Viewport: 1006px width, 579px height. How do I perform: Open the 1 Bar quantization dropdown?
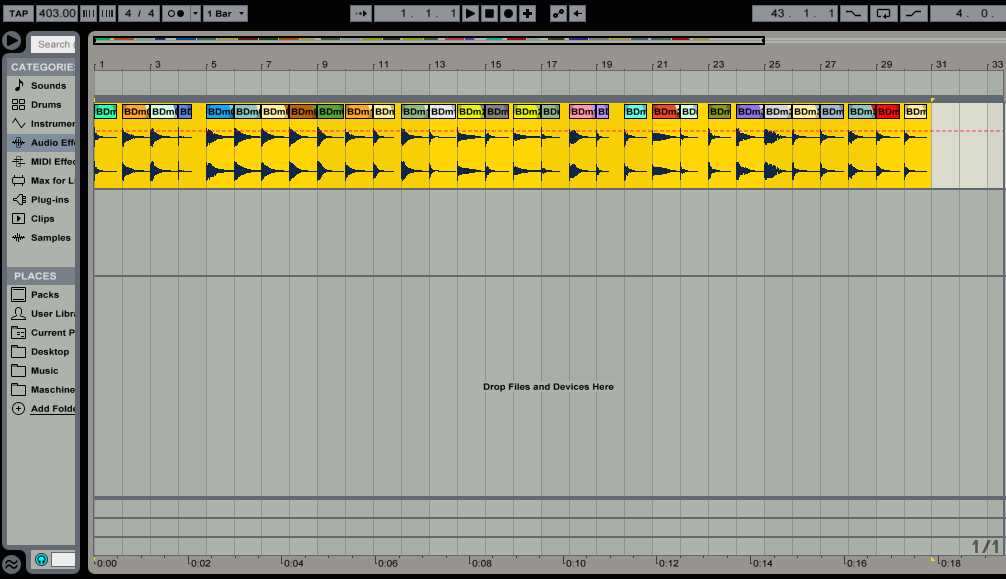[226, 13]
